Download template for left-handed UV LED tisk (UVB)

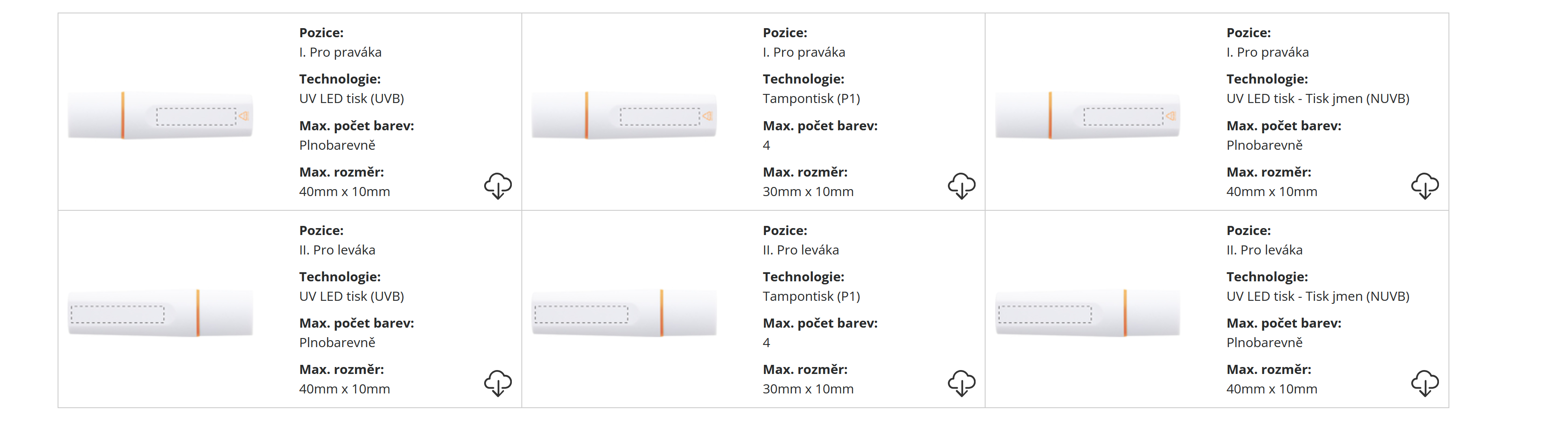coord(497,383)
